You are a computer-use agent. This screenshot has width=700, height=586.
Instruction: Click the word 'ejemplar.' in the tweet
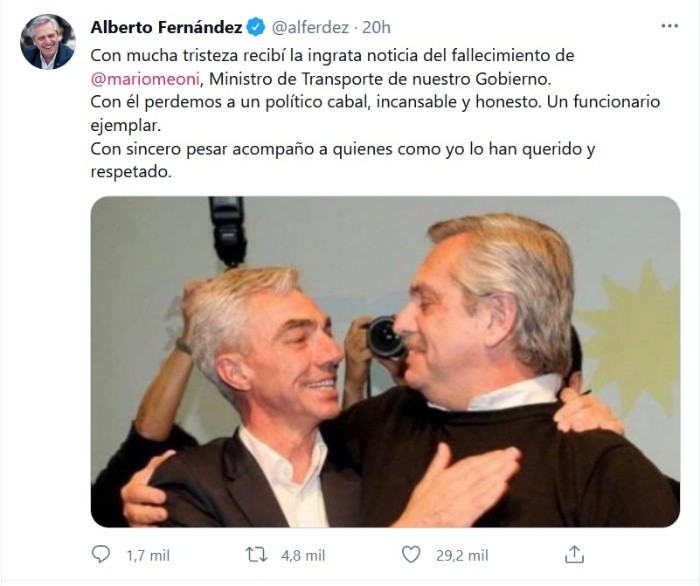[x=125, y=125]
